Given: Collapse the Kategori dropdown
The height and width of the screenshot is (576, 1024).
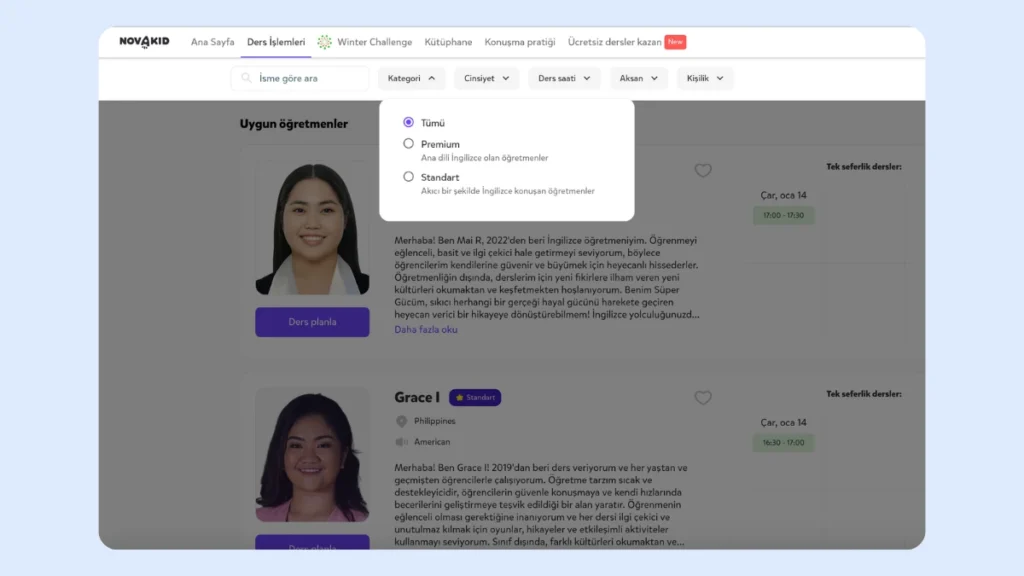Looking at the screenshot, I should [411, 78].
